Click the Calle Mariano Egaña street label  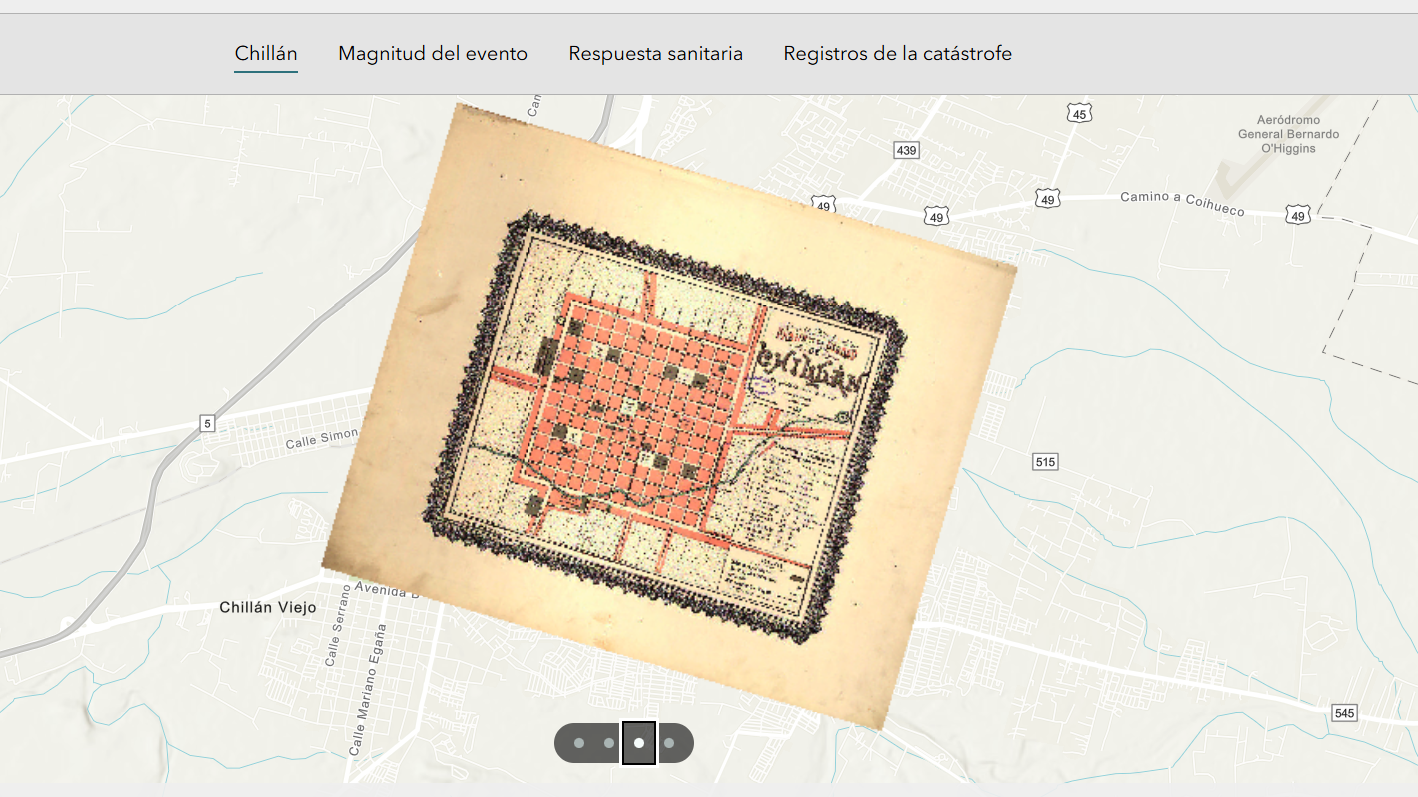coord(366,689)
